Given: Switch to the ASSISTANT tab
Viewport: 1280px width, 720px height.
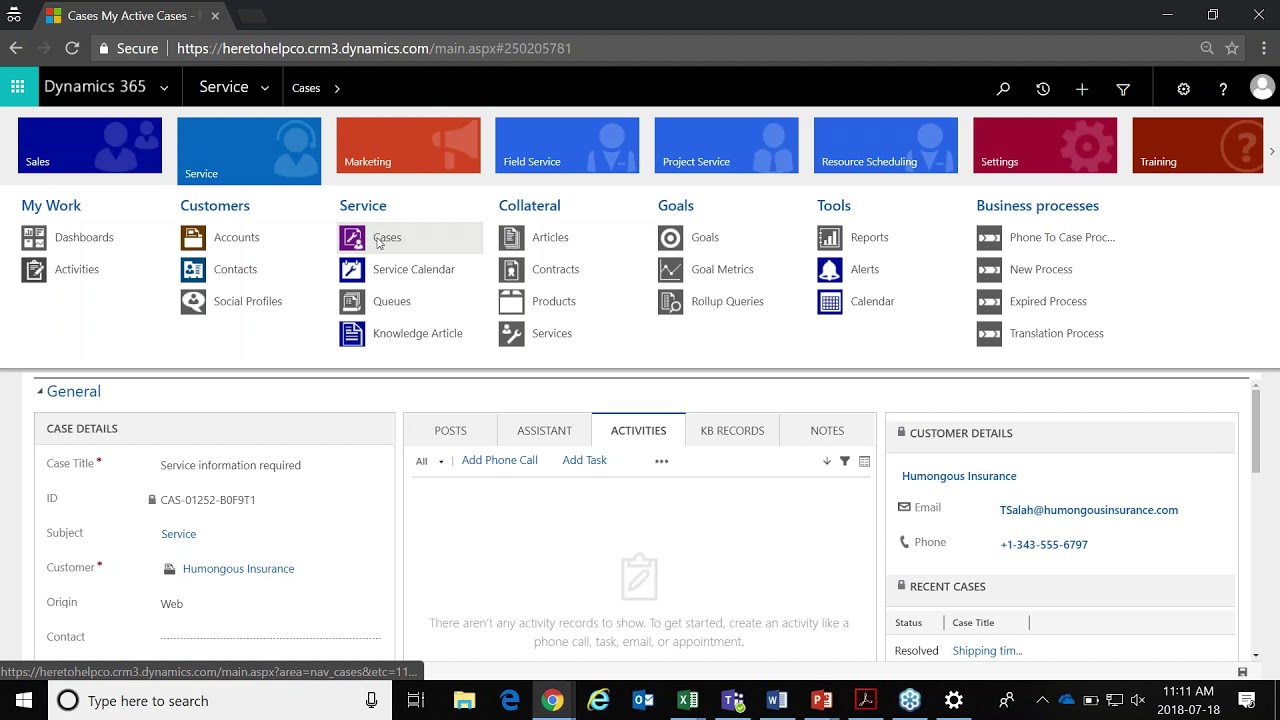Looking at the screenshot, I should (544, 430).
